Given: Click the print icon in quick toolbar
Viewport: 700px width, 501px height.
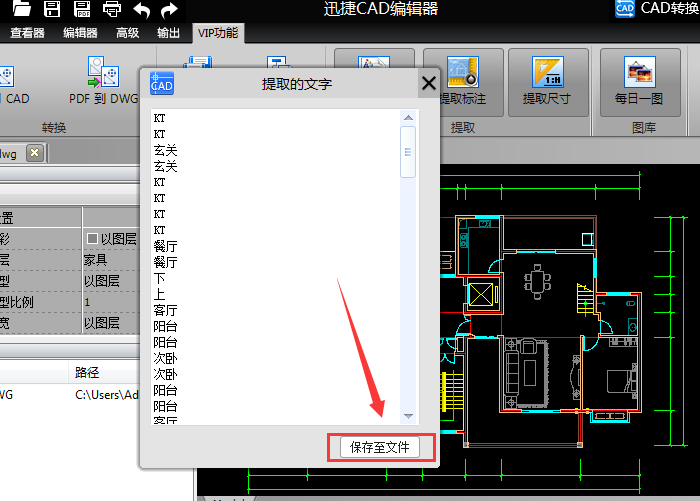Looking at the screenshot, I should (x=112, y=10).
